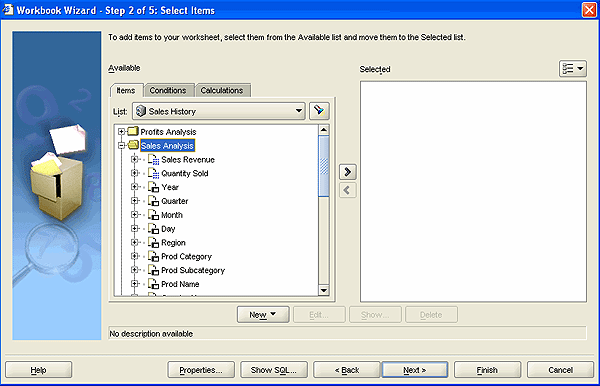This screenshot has width=600, height=386.
Task: Close the wizard window with X
Action: [x=589, y=10]
